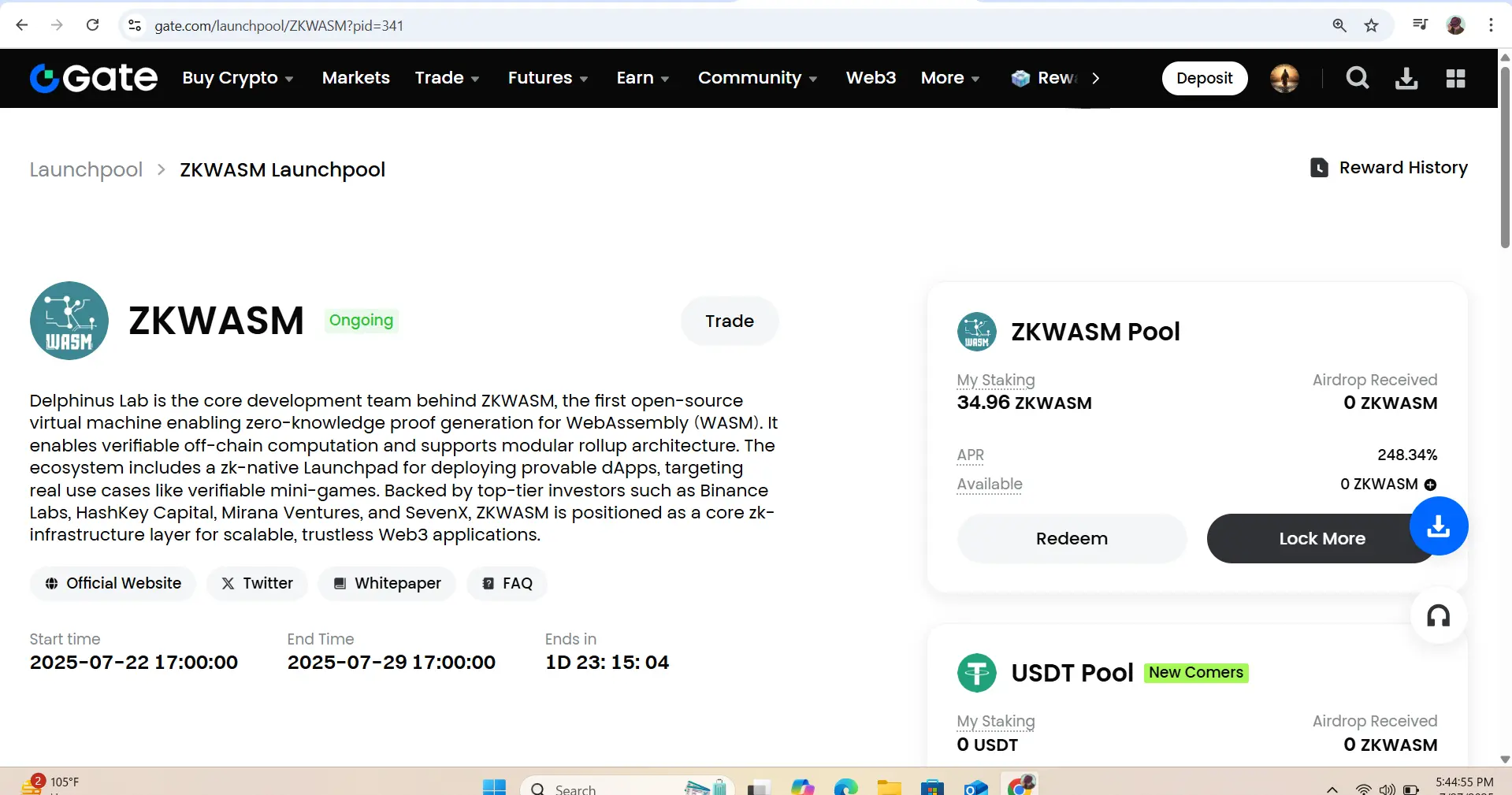Viewport: 1512px width, 795px height.
Task: Open the Web3 menu item
Action: [x=871, y=78]
